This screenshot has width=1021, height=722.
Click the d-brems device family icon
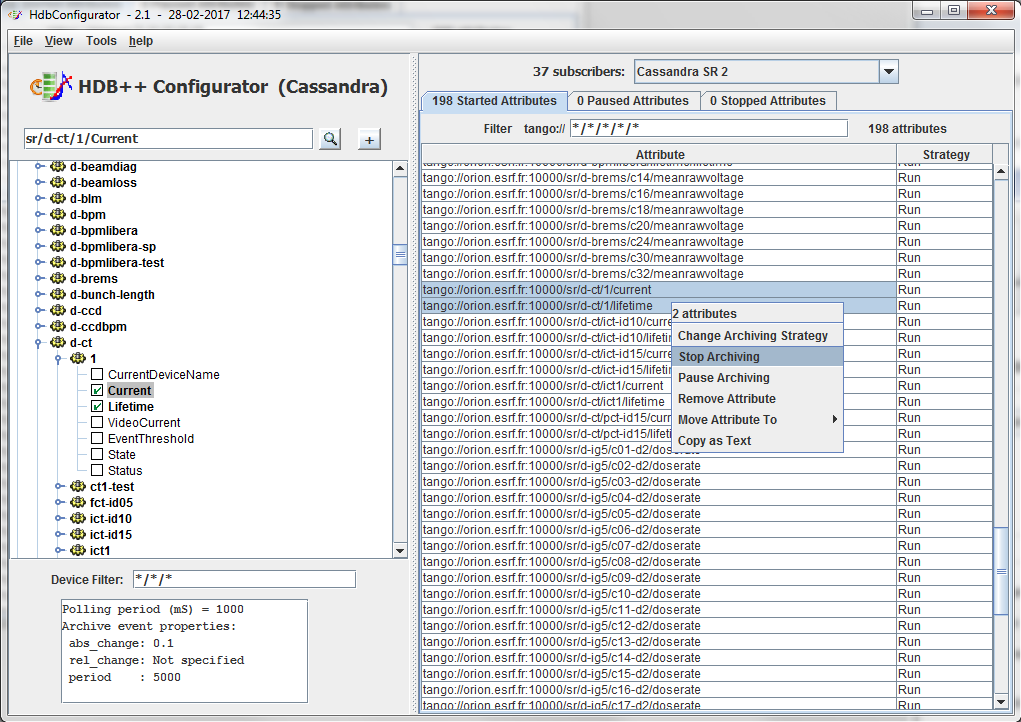(58, 279)
